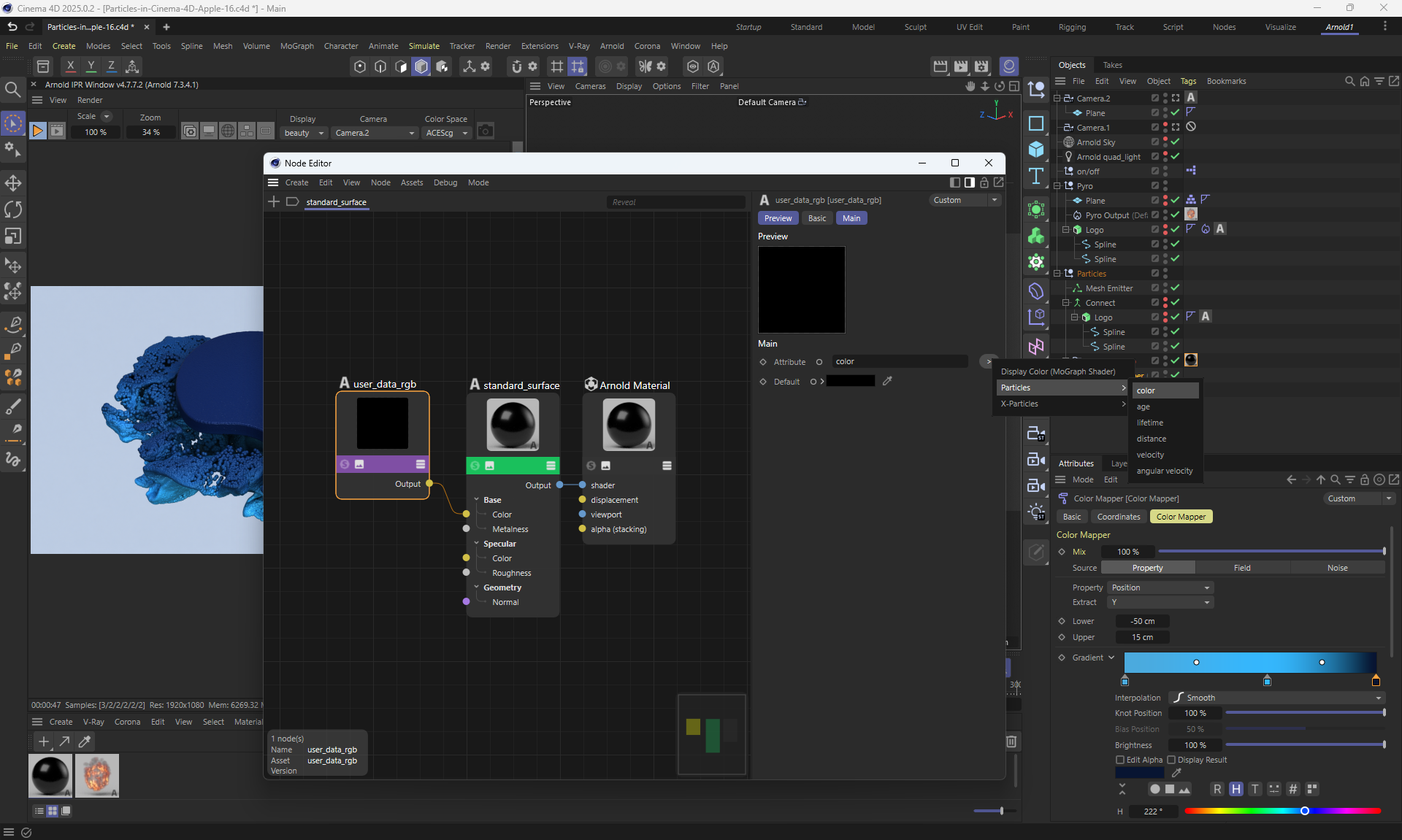Click the Basic tab in node attributes
The width and height of the screenshot is (1402, 840).
pos(817,218)
